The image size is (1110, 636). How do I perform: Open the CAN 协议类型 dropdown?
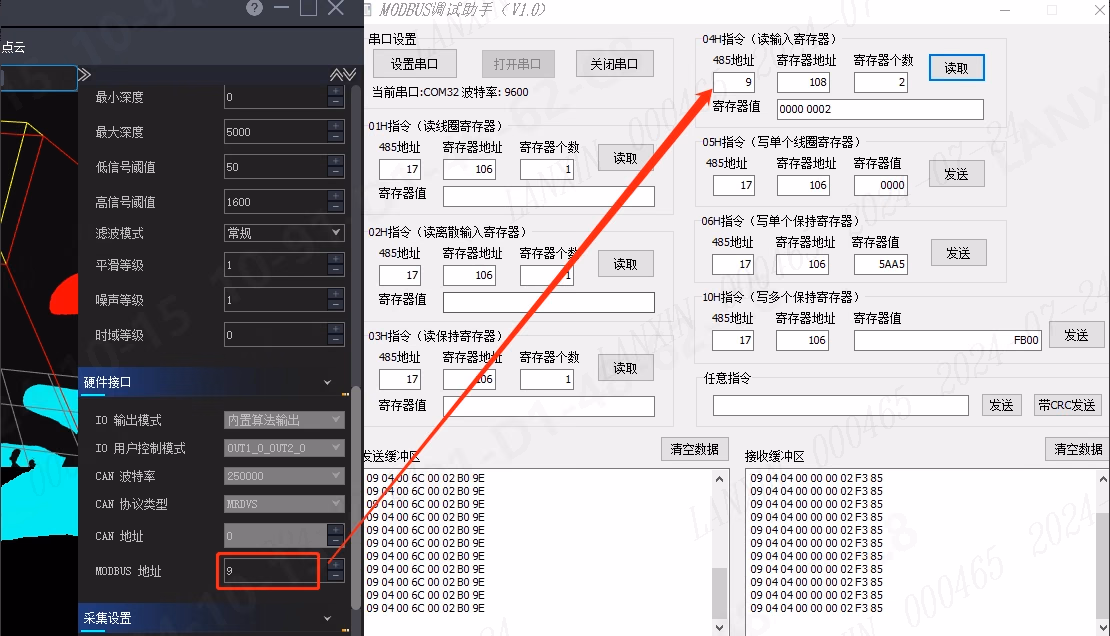coord(285,504)
